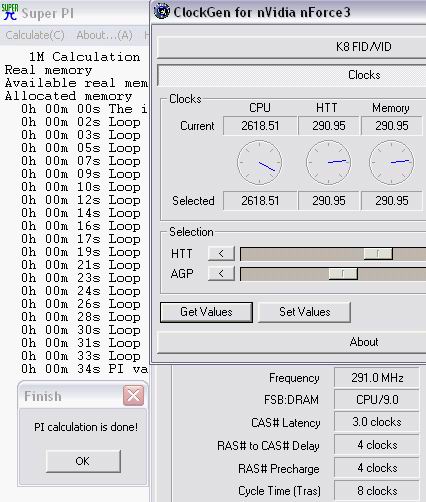Open the K8 FID/VID section
The height and width of the screenshot is (502, 426).
coord(291,47)
